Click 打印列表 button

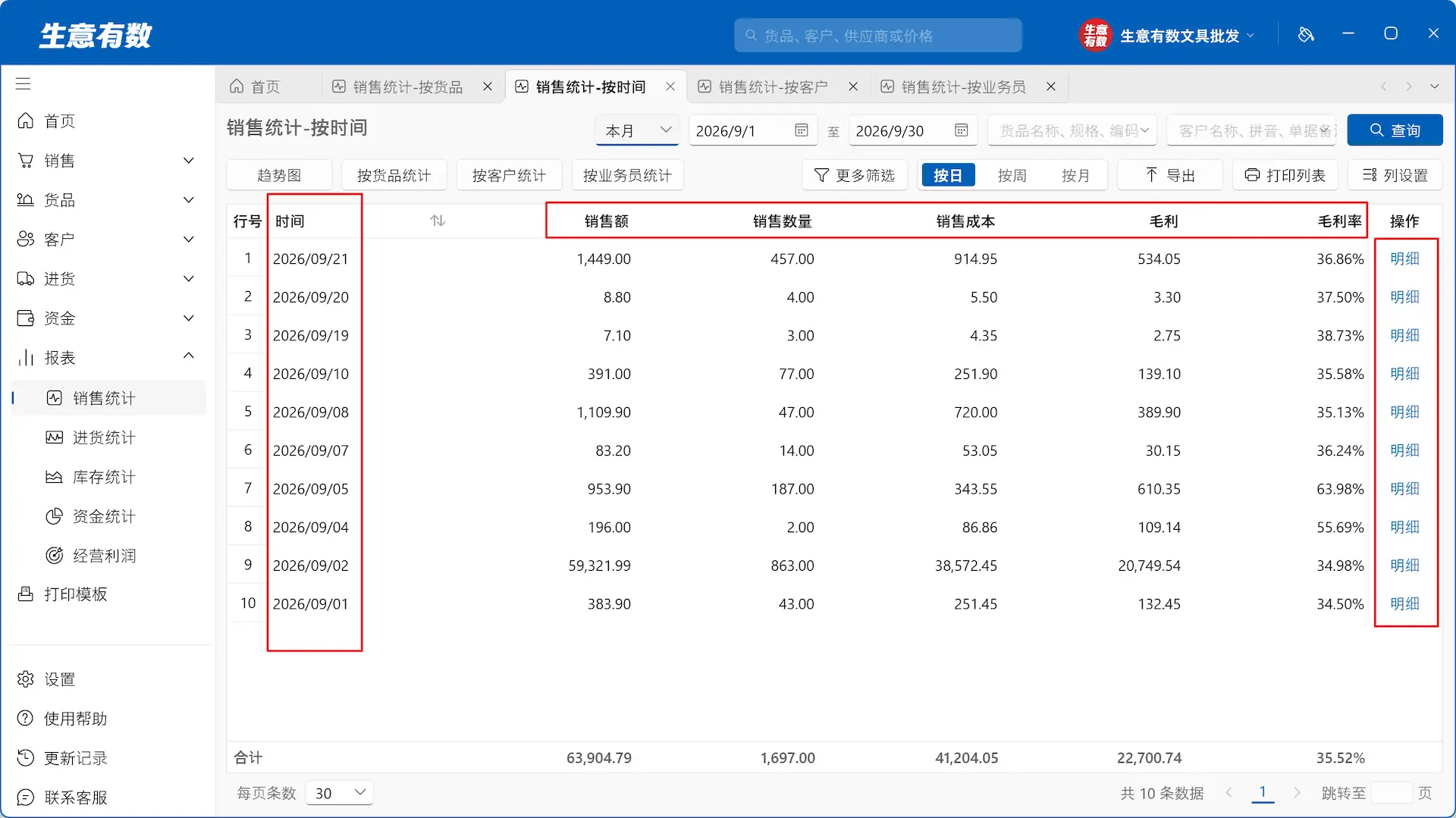(1285, 175)
